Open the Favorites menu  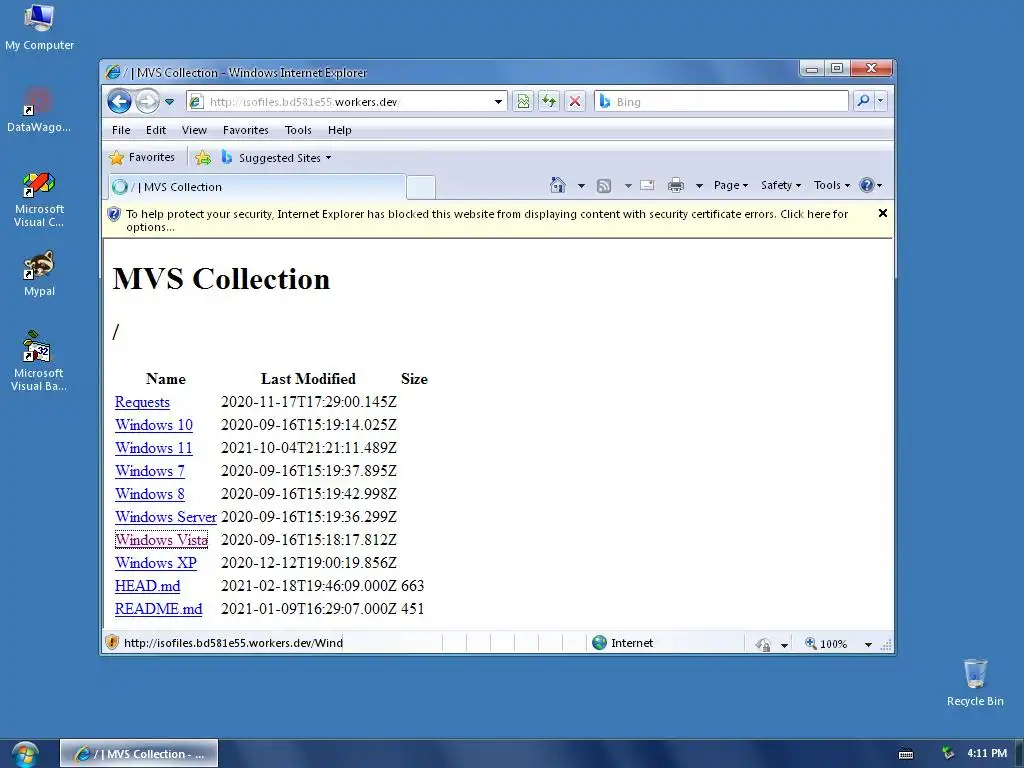[246, 130]
